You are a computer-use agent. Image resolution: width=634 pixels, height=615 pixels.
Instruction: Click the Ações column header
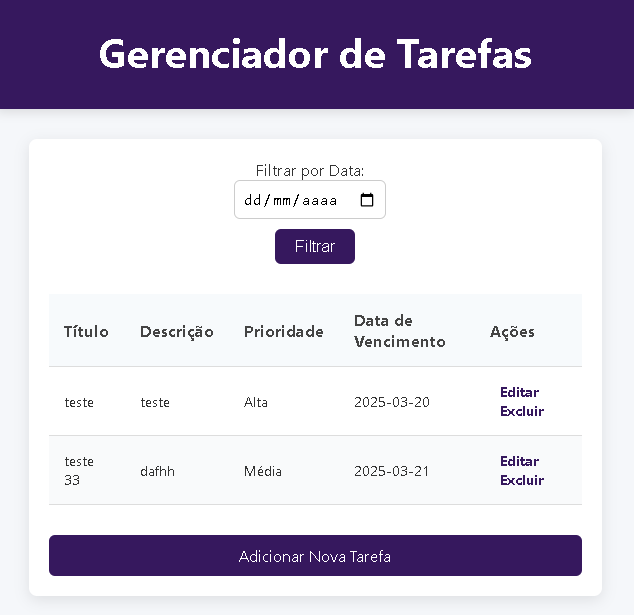coord(512,331)
